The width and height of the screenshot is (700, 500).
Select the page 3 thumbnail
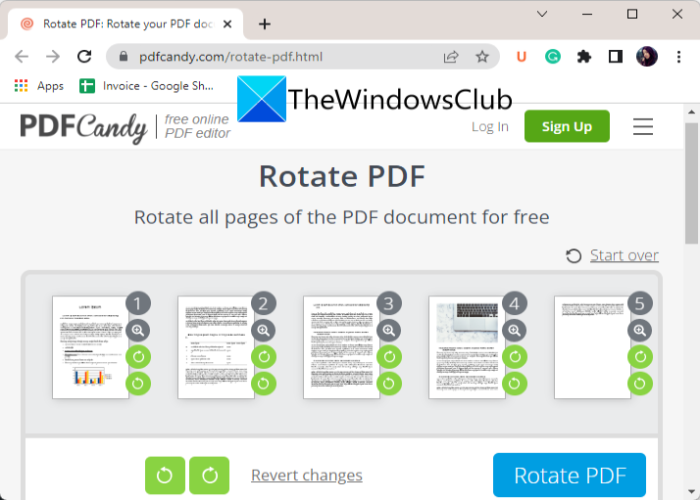[342, 347]
